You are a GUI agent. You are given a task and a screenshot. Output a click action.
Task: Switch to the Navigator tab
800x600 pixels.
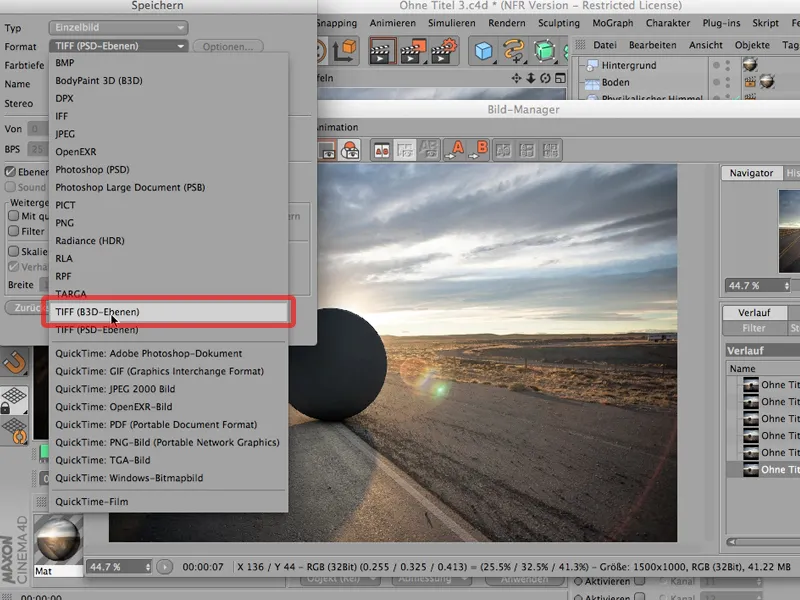(751, 173)
